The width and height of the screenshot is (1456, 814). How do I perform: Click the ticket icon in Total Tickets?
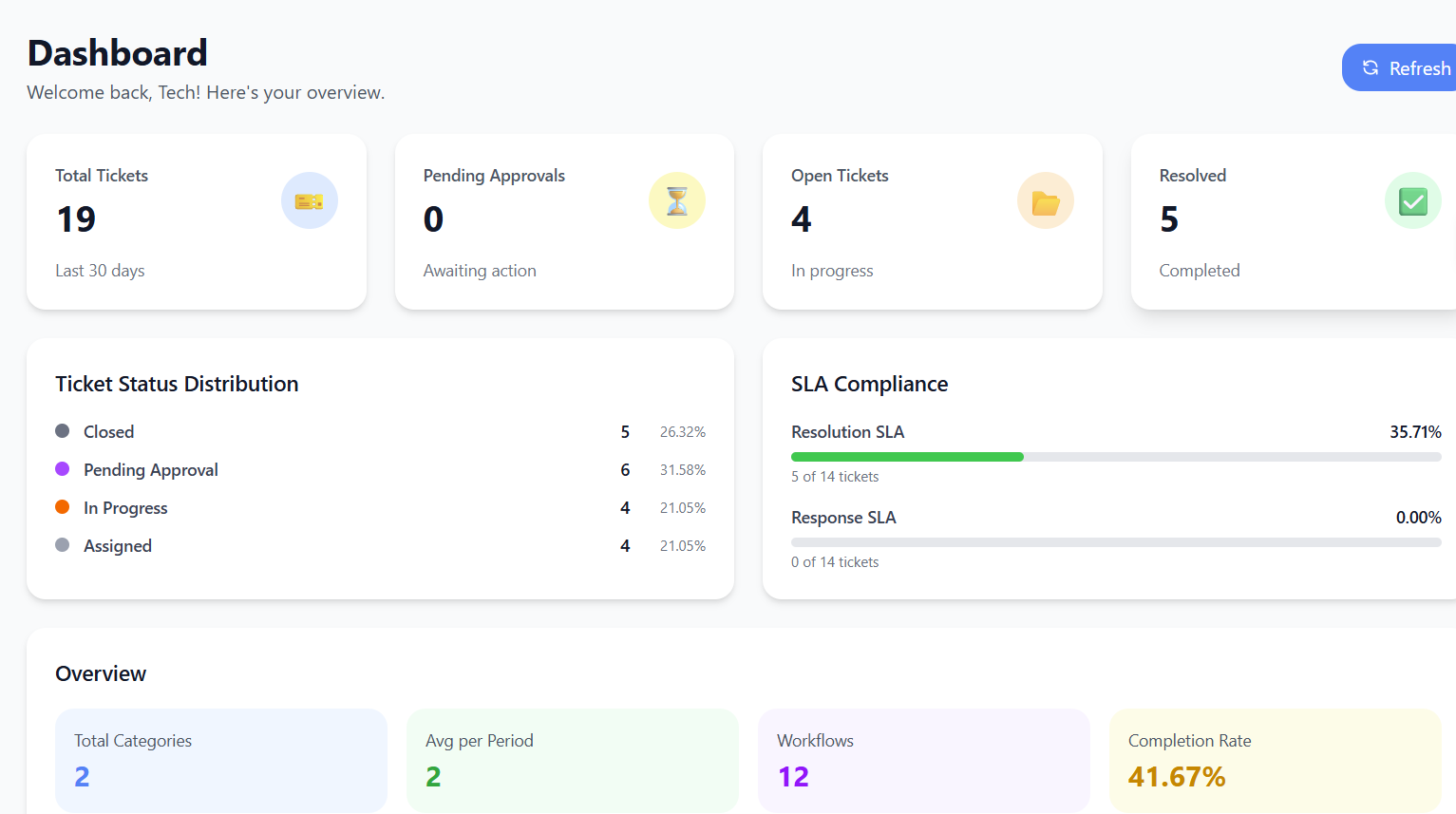(309, 200)
